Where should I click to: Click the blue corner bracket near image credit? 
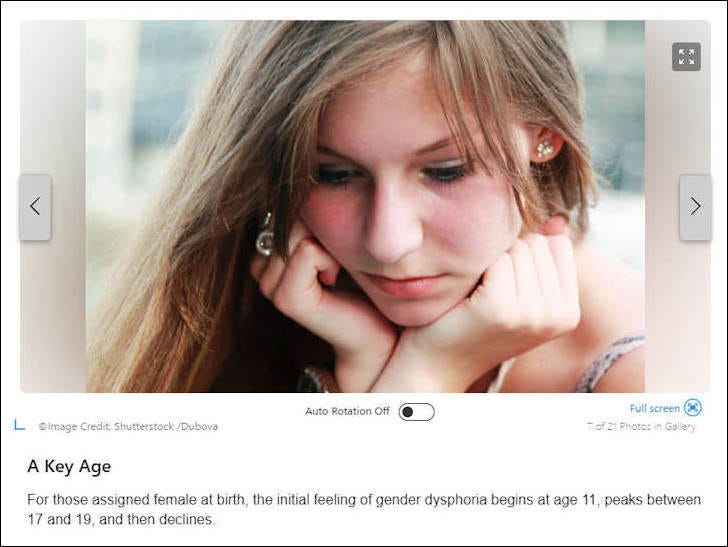coord(19,424)
